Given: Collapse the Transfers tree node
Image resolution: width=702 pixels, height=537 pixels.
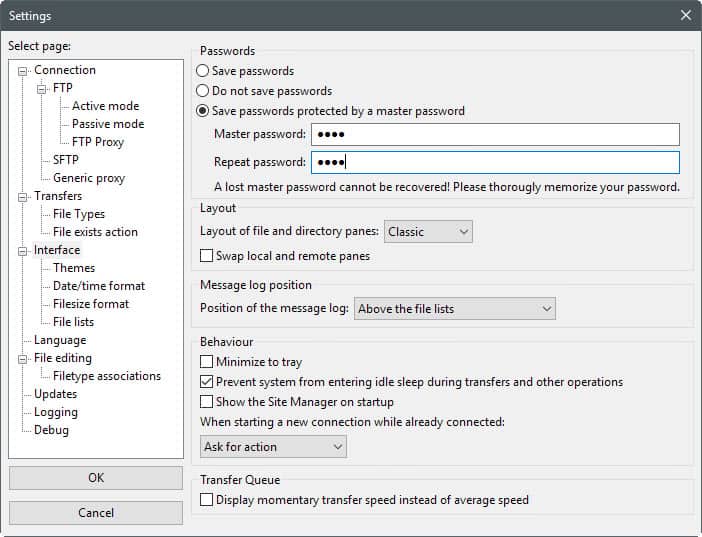Looking at the screenshot, I should [x=22, y=197].
